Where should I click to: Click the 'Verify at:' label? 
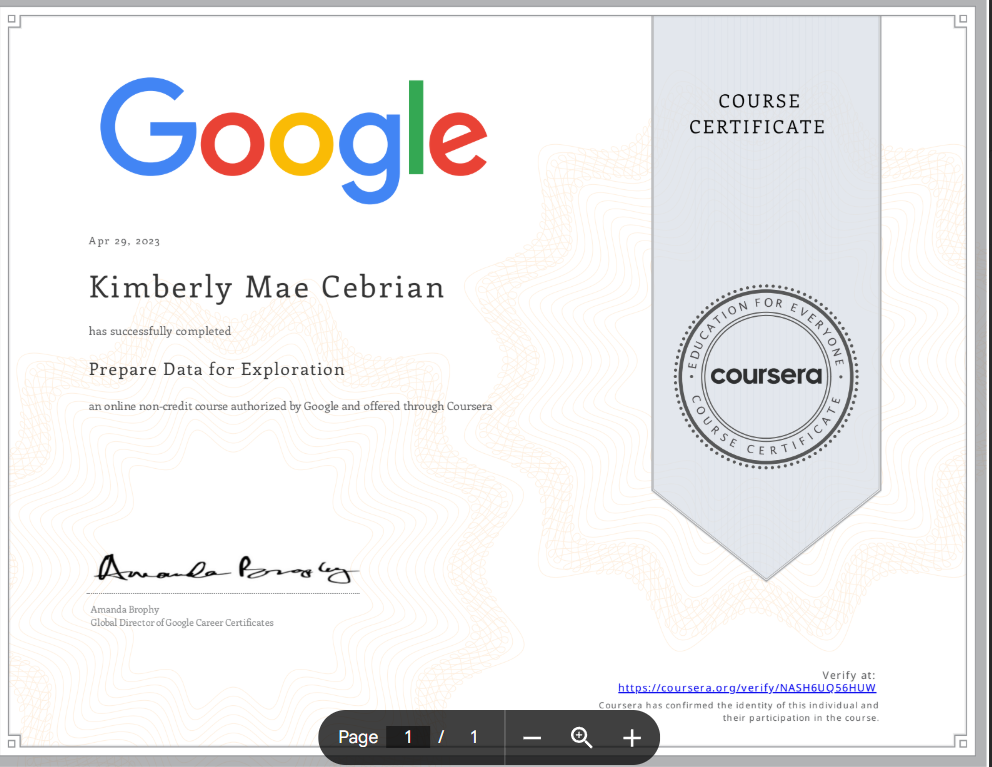[848, 675]
